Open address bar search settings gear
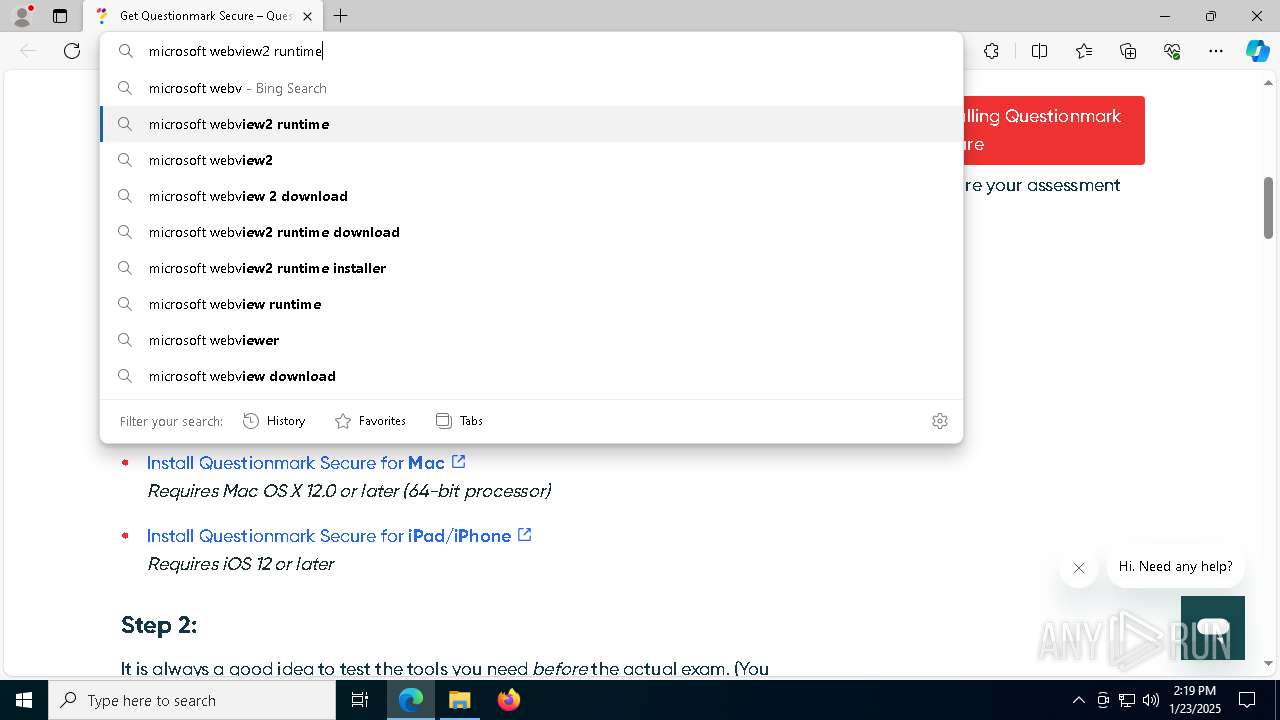The width and height of the screenshot is (1280, 720). click(940, 421)
